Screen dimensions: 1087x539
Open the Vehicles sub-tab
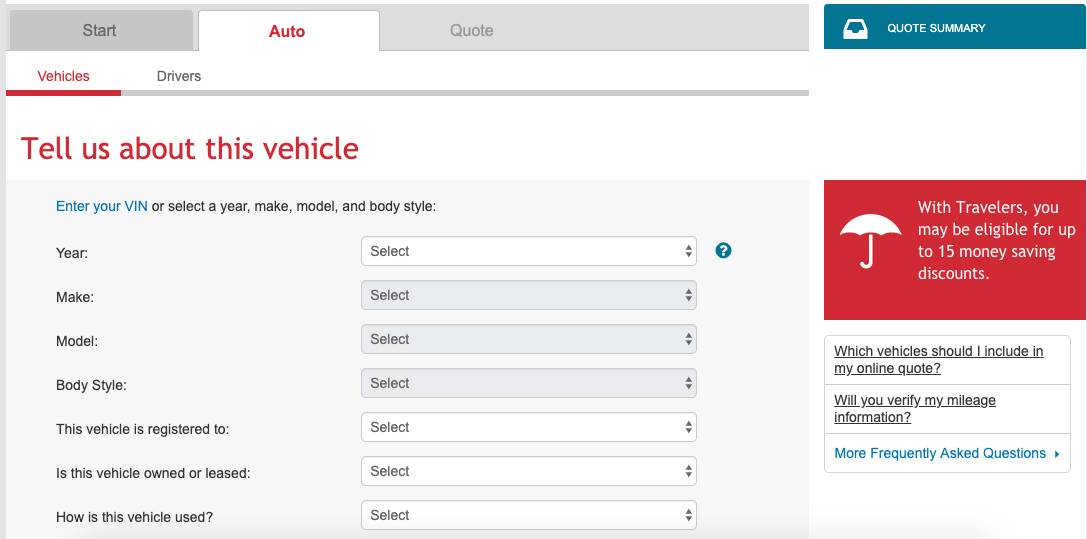(x=63, y=76)
